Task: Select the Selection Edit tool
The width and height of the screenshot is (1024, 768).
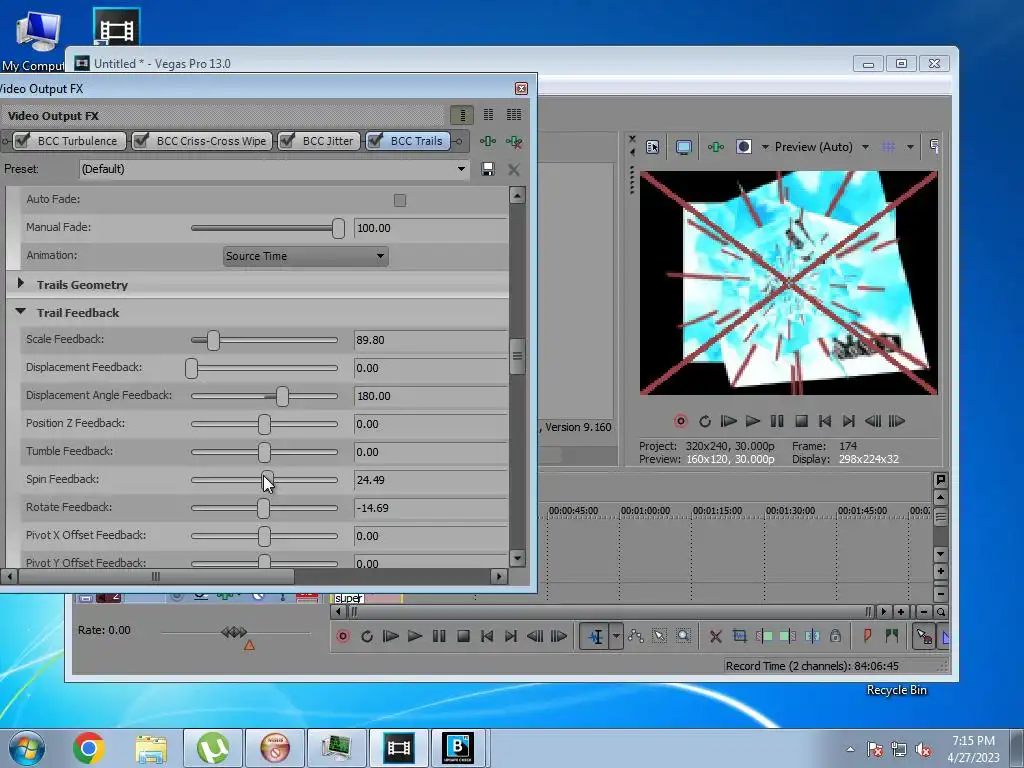Action: [660, 636]
